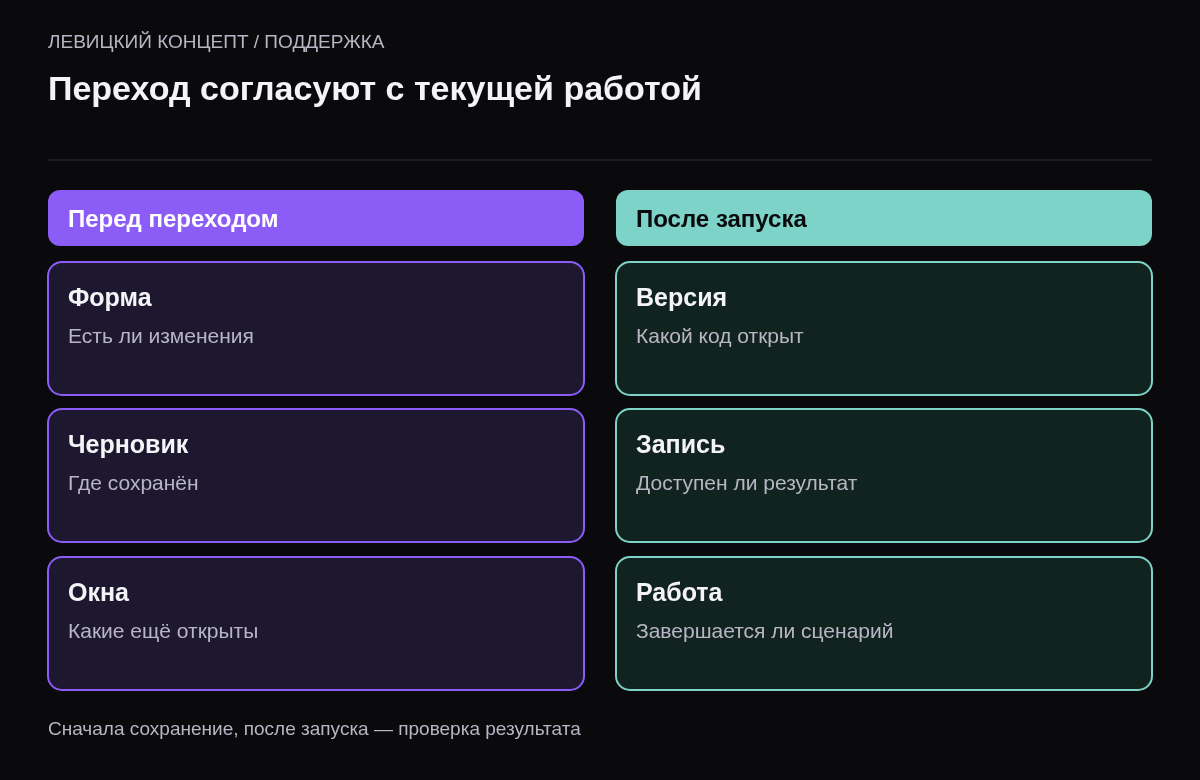Open the 'Работа' card
Viewport: 1200px width, 780px height.
point(884,624)
